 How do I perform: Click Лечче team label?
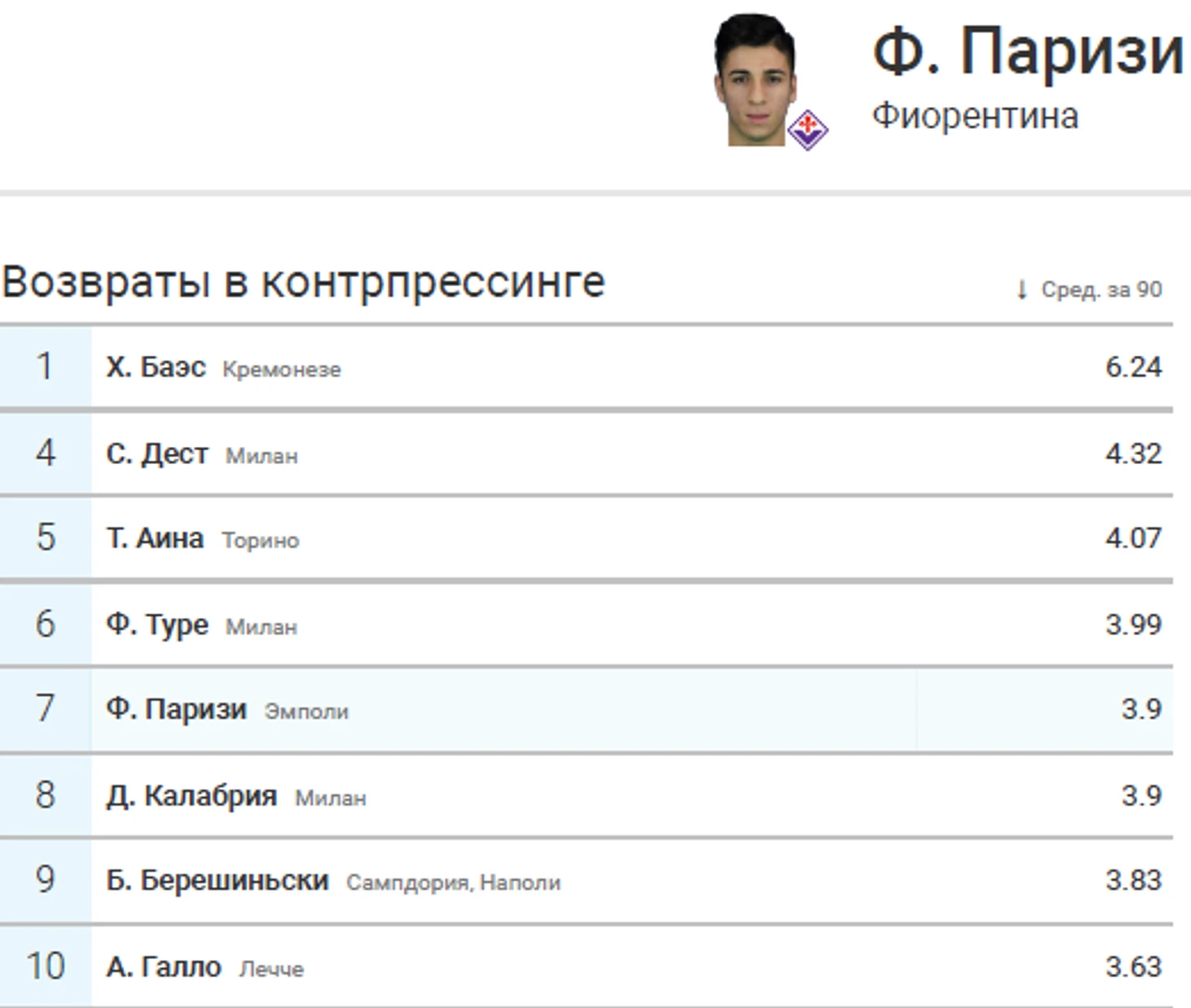pos(271,970)
